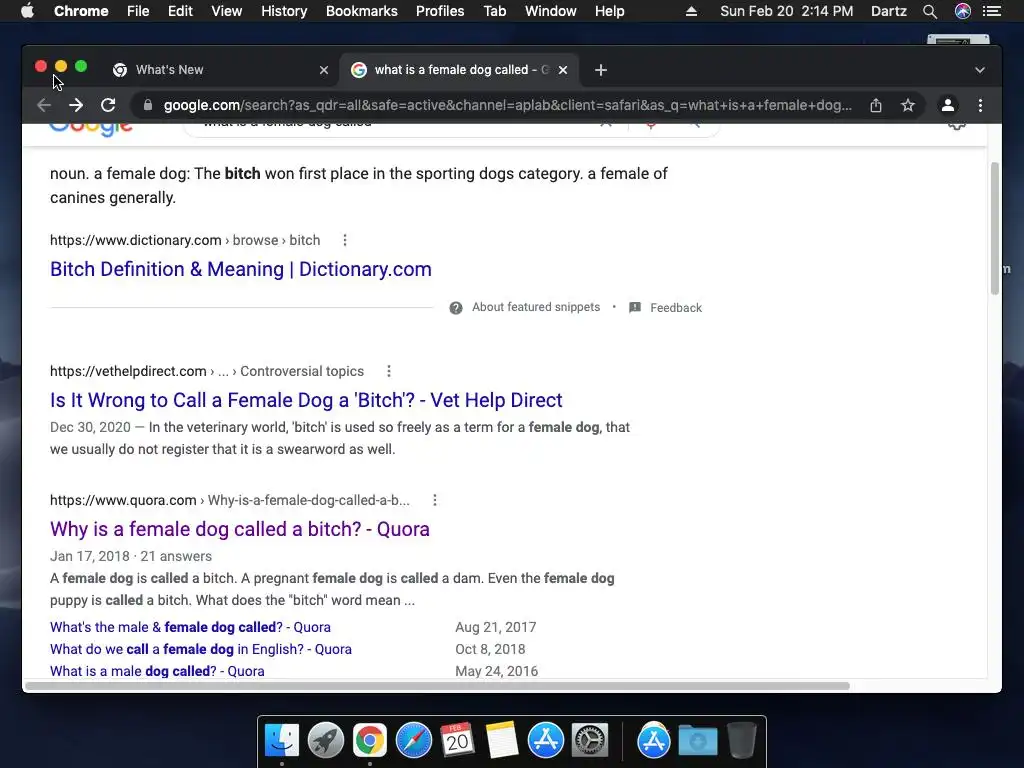Viewport: 1024px width, 768px height.
Task: Click the date and time in menu bar
Action: tap(786, 11)
